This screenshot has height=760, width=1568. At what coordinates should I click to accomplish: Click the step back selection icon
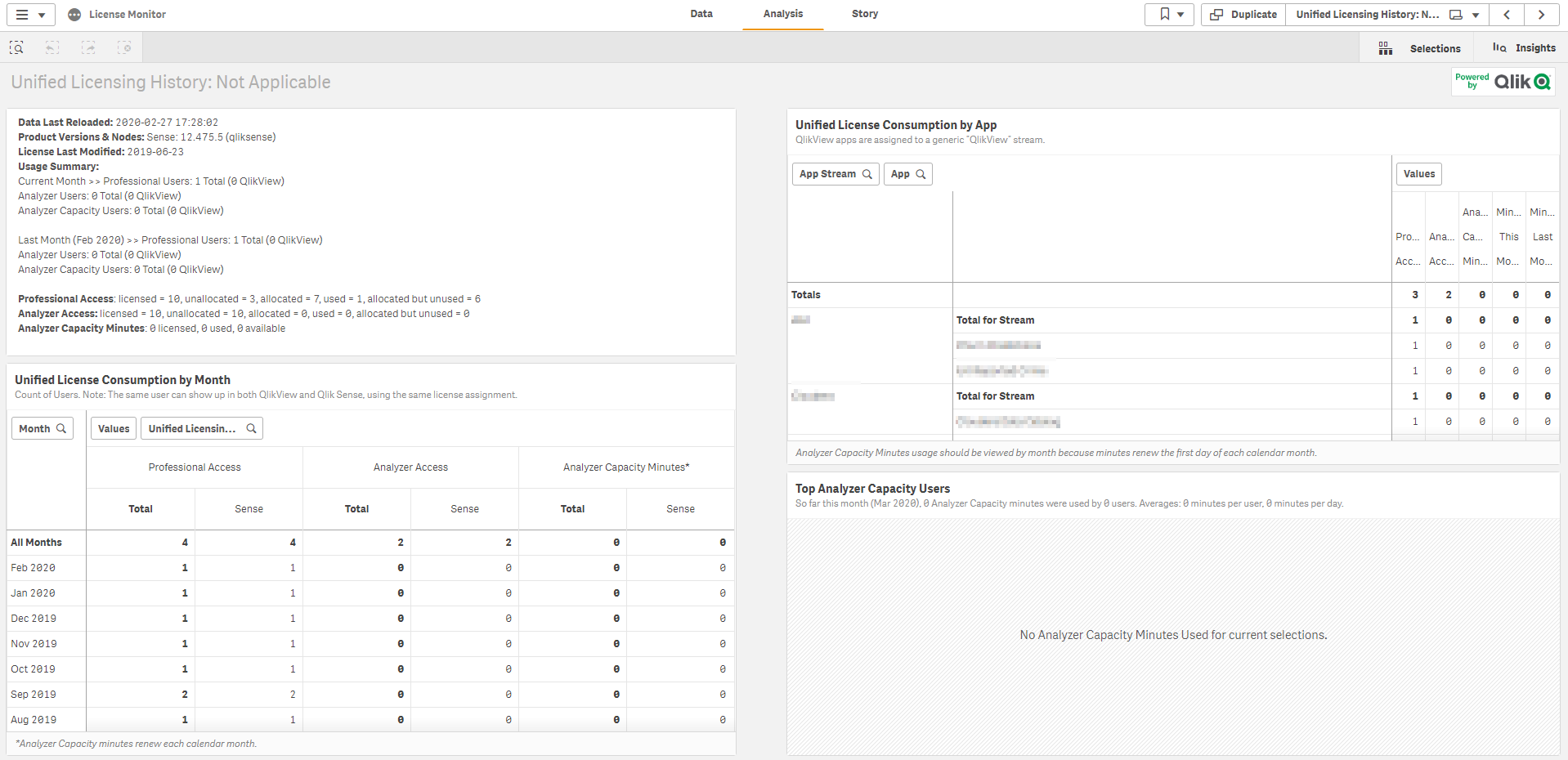(x=52, y=47)
